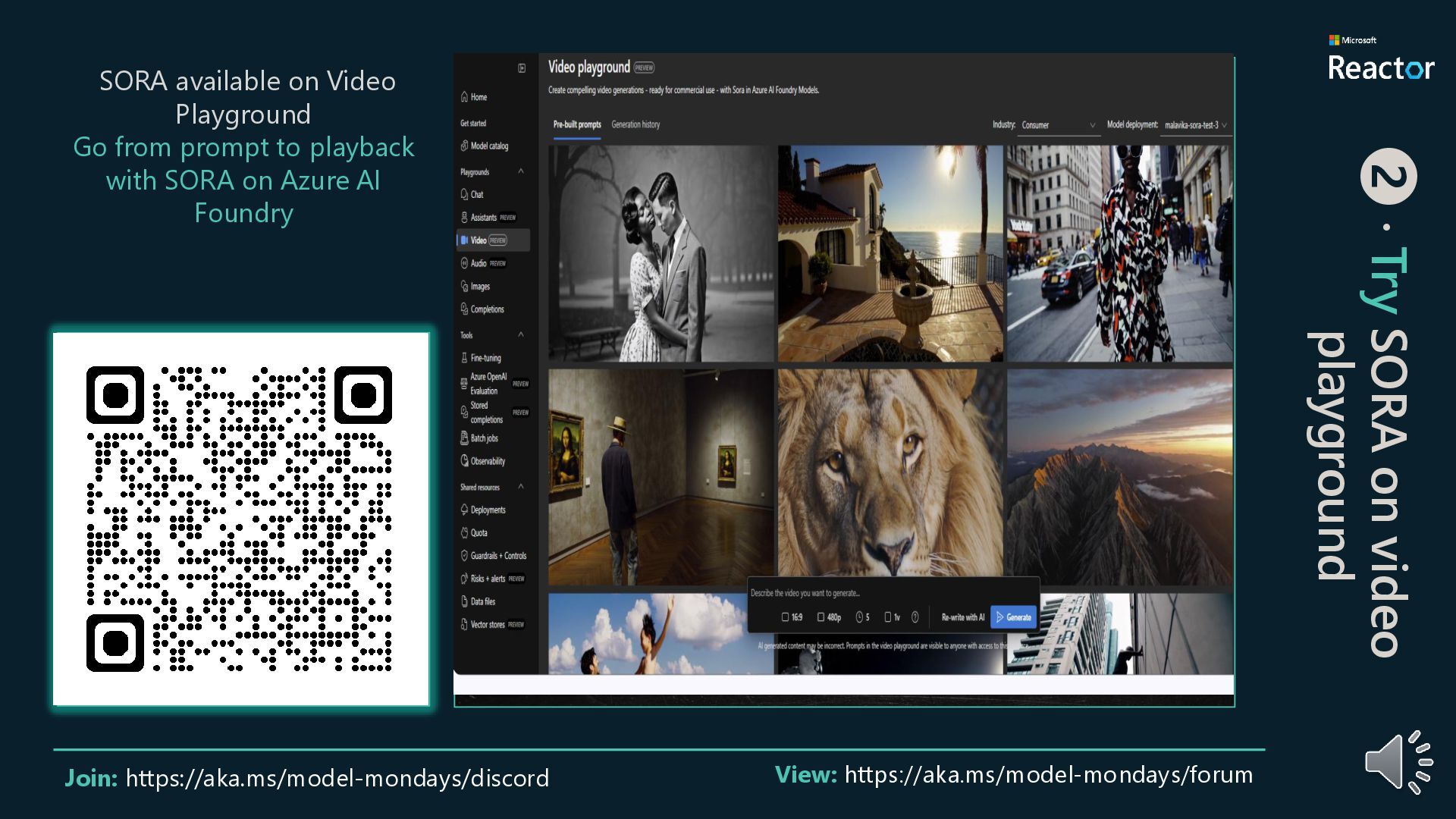Open the Chat playground

click(472, 194)
